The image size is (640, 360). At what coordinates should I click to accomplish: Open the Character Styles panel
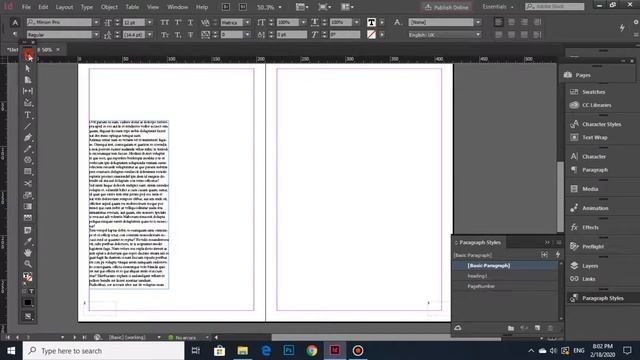[596, 124]
